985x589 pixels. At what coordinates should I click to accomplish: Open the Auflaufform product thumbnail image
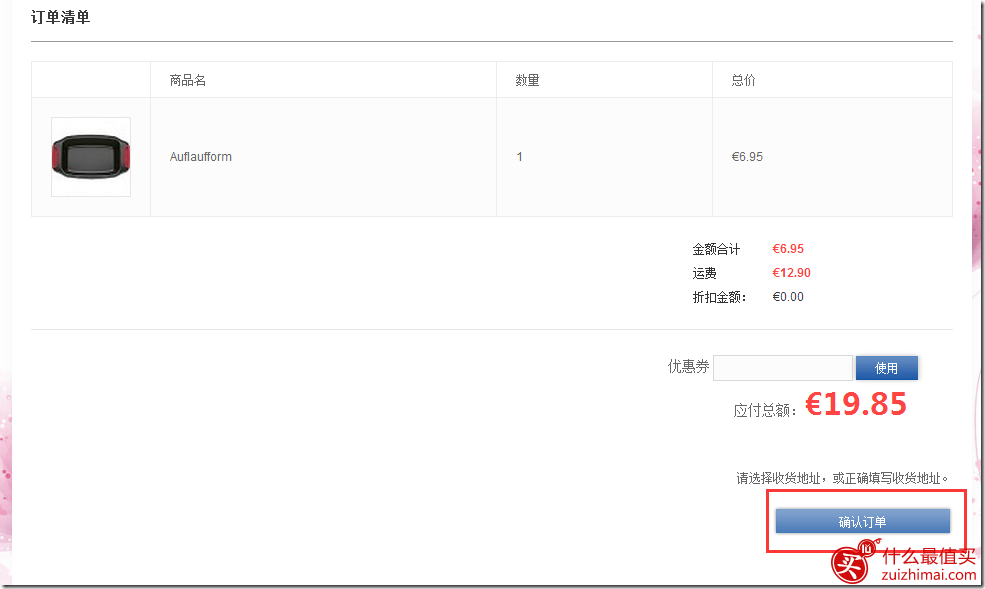(91, 157)
